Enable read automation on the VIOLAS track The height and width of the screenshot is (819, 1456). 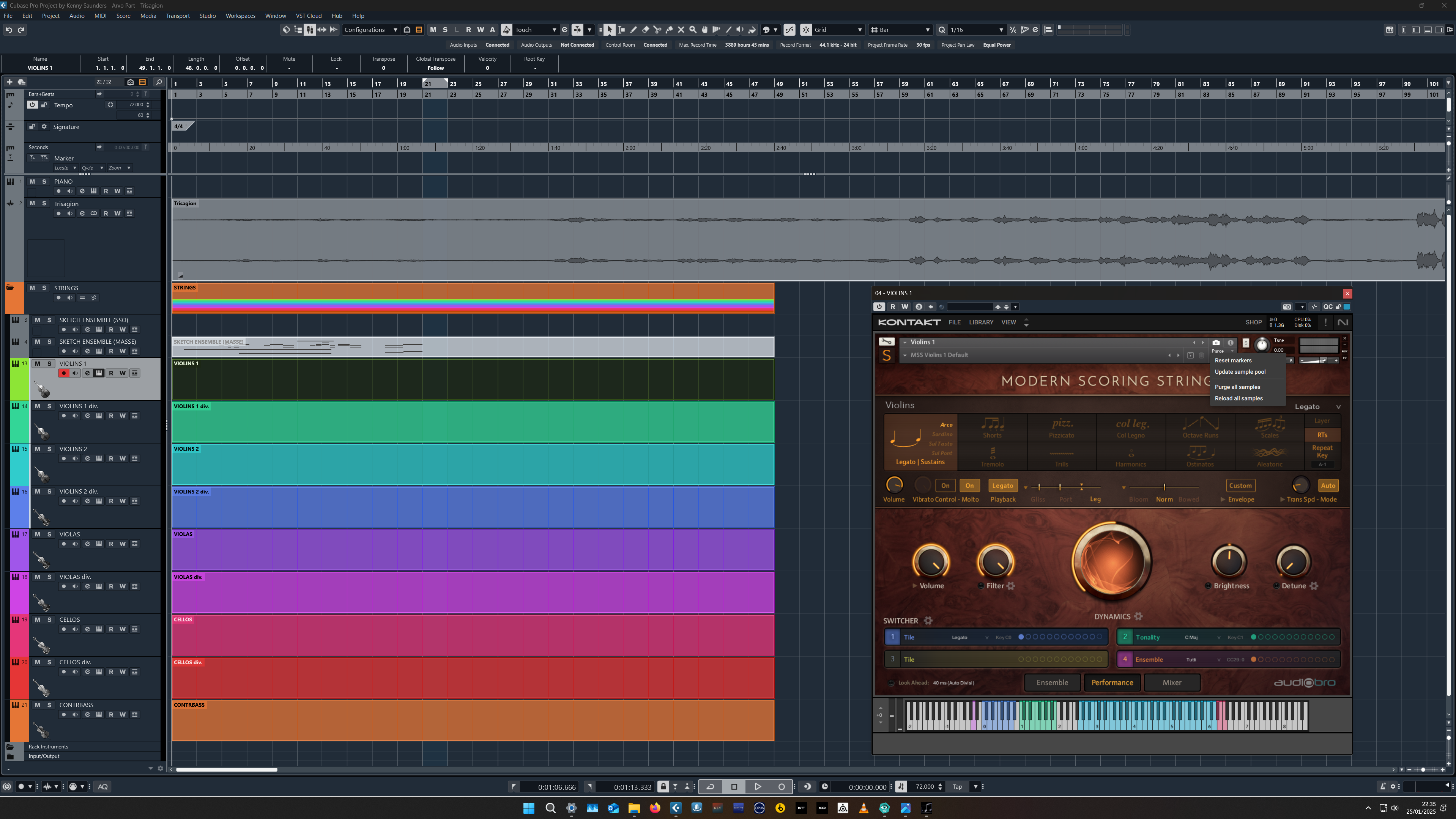[x=111, y=544]
